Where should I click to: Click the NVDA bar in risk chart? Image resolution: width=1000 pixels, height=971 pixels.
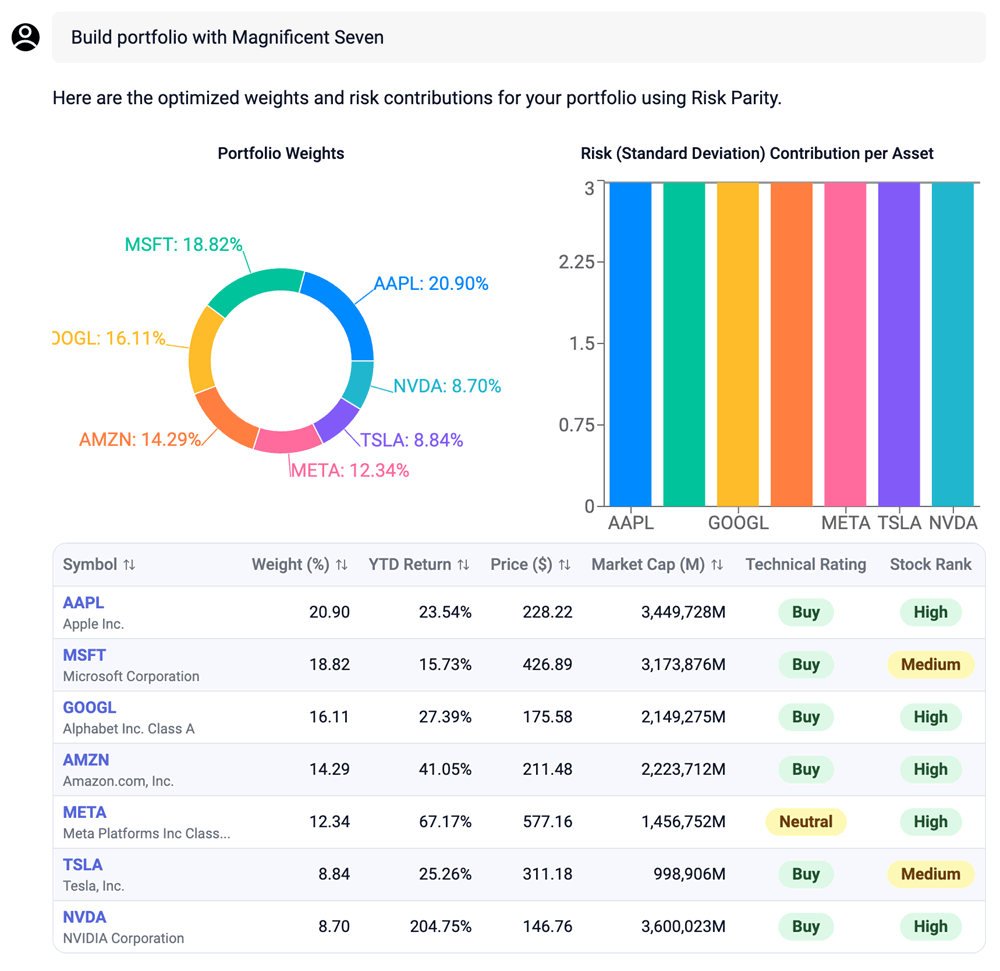pos(952,344)
